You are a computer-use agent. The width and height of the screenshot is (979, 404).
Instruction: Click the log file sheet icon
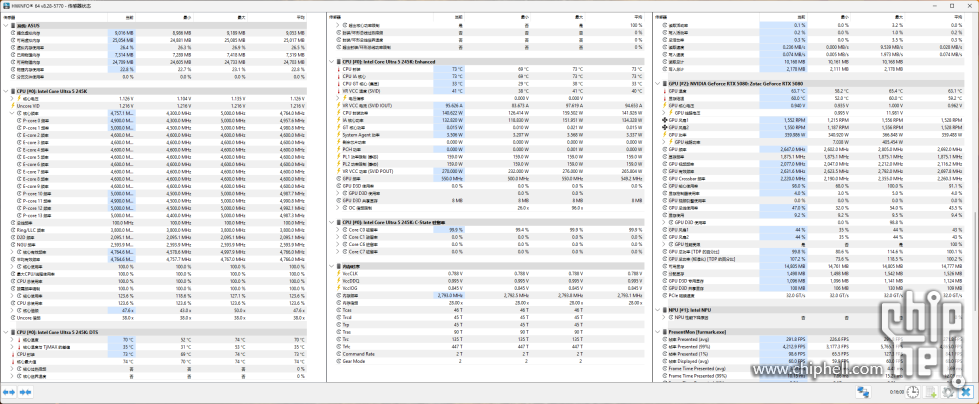tap(931, 391)
